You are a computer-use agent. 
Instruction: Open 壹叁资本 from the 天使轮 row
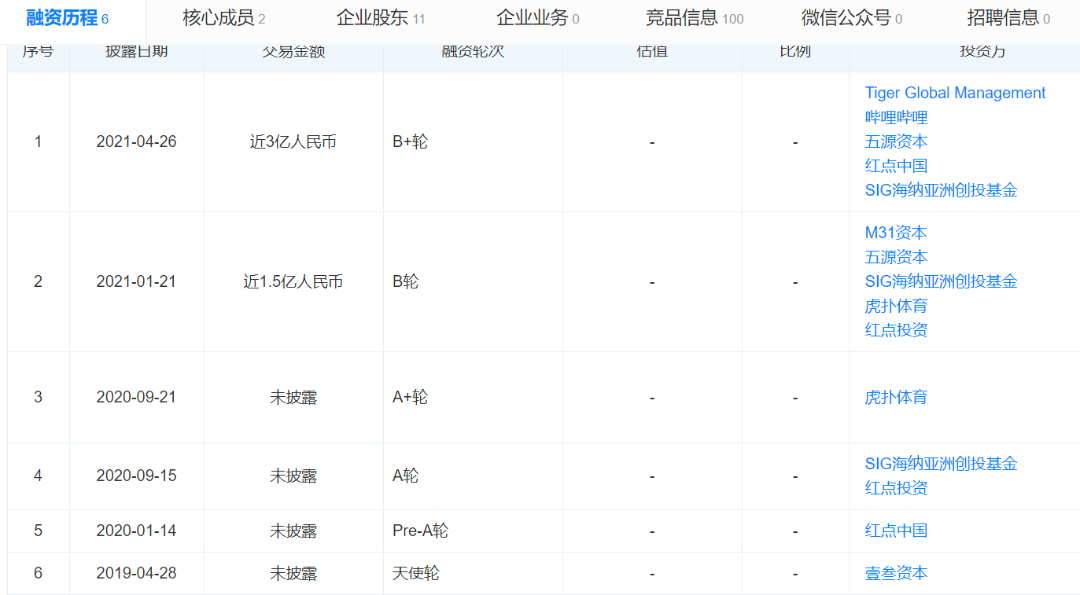(x=896, y=573)
